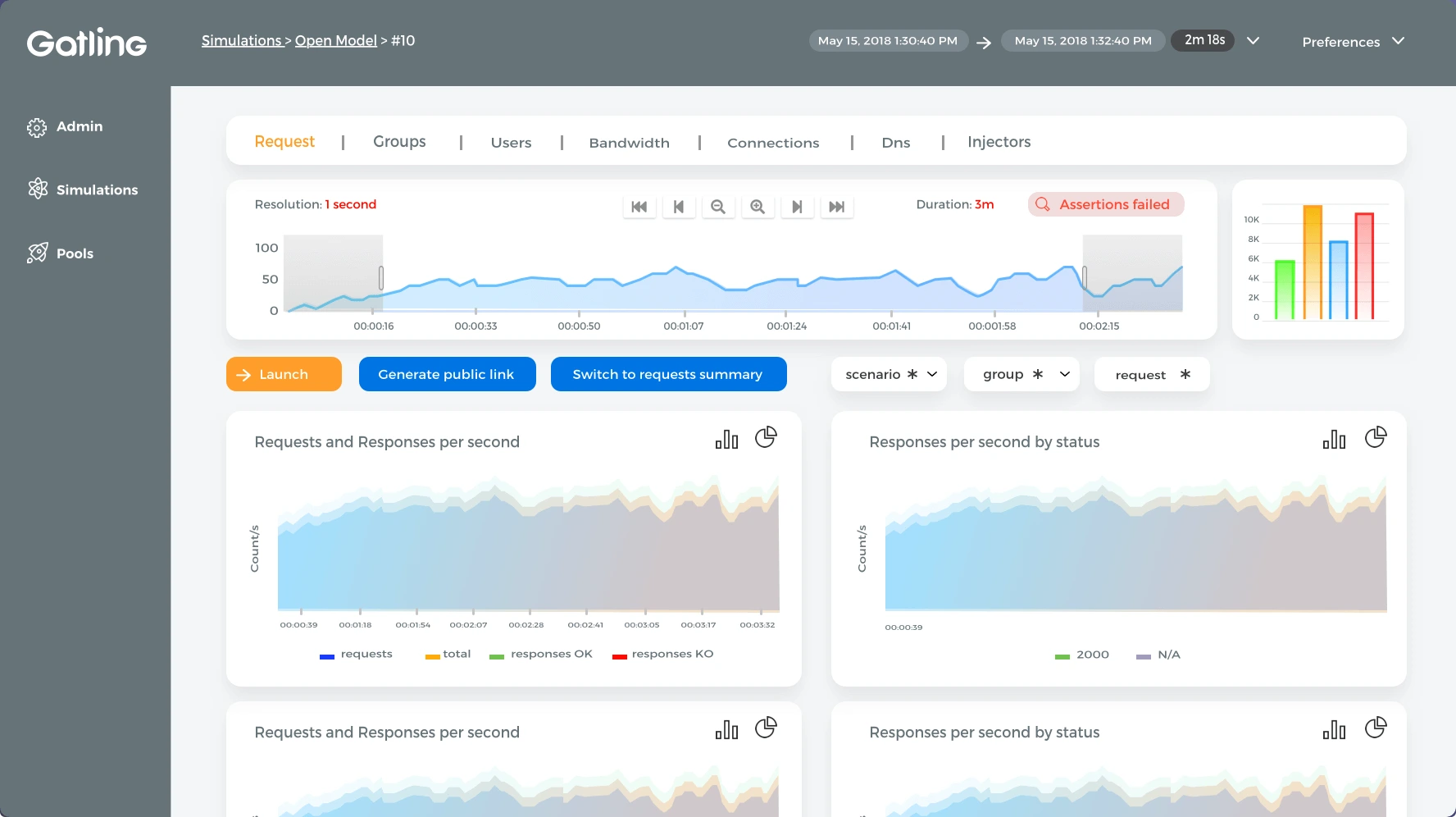Screen dimensions: 1456x817
Task: Select the Admin icon in the sidebar
Action: (37, 126)
